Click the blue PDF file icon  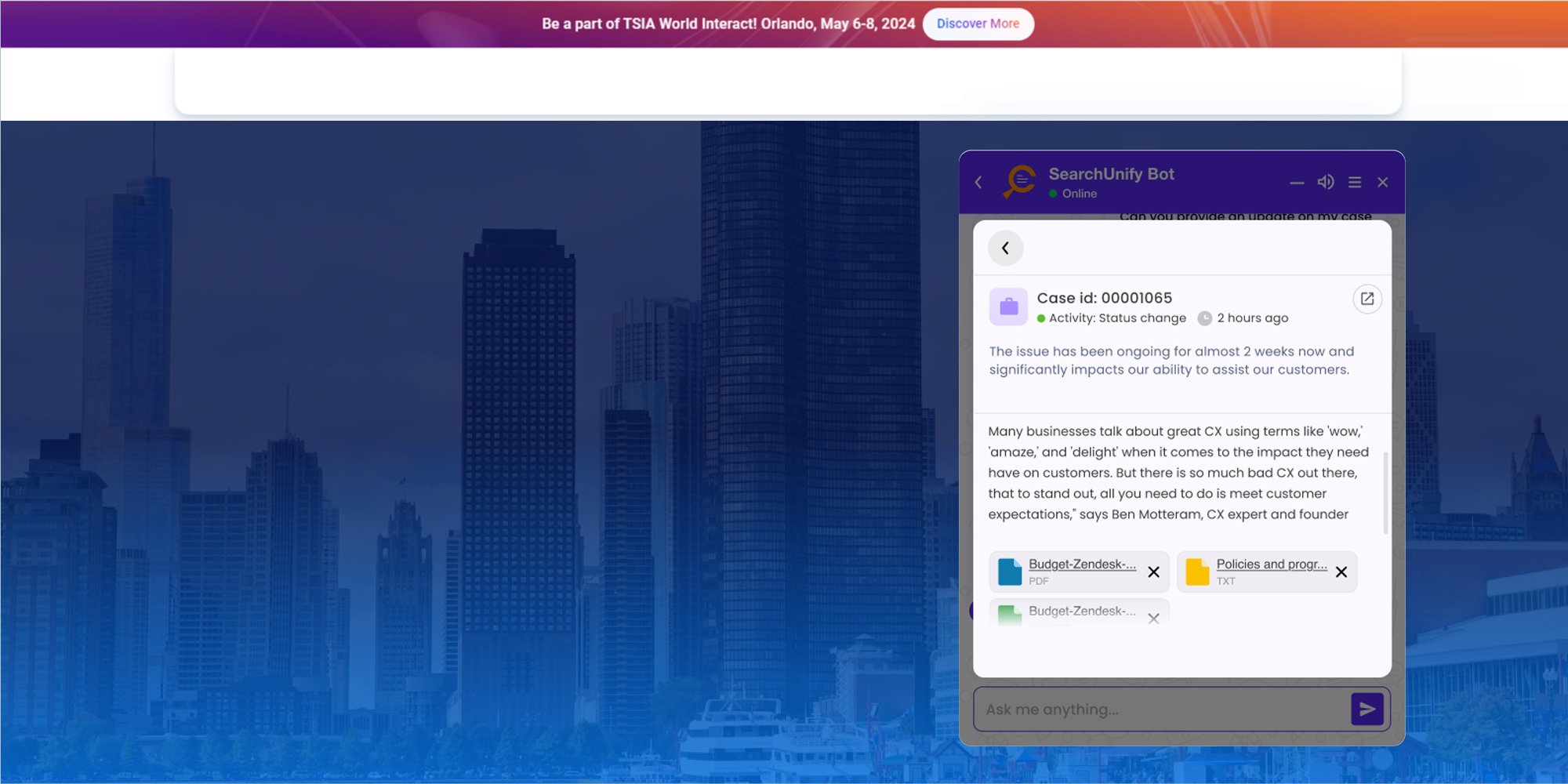(x=1009, y=572)
